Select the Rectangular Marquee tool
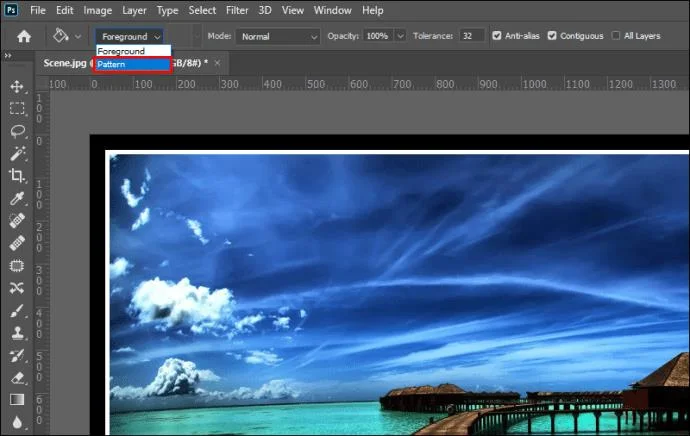Screen dimensions: 690x436 17,109
